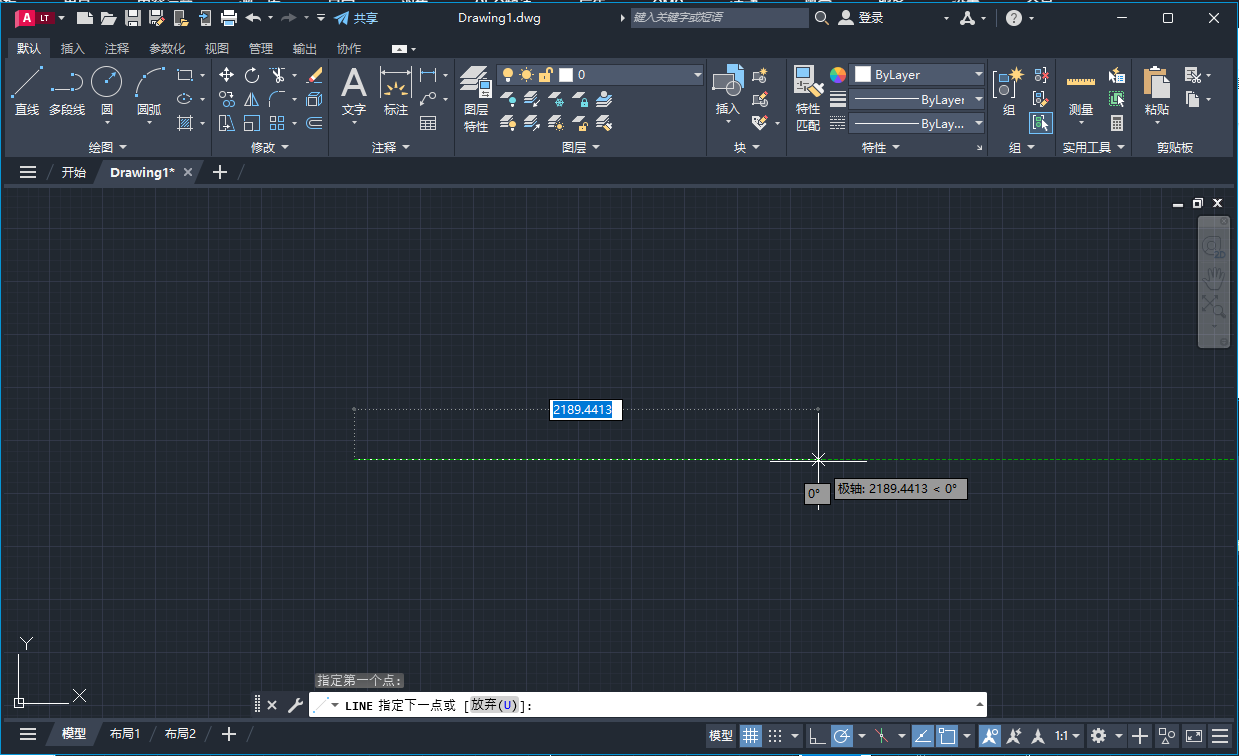
Task: Click the Erase tool in the 修改 panel
Action: [314, 74]
